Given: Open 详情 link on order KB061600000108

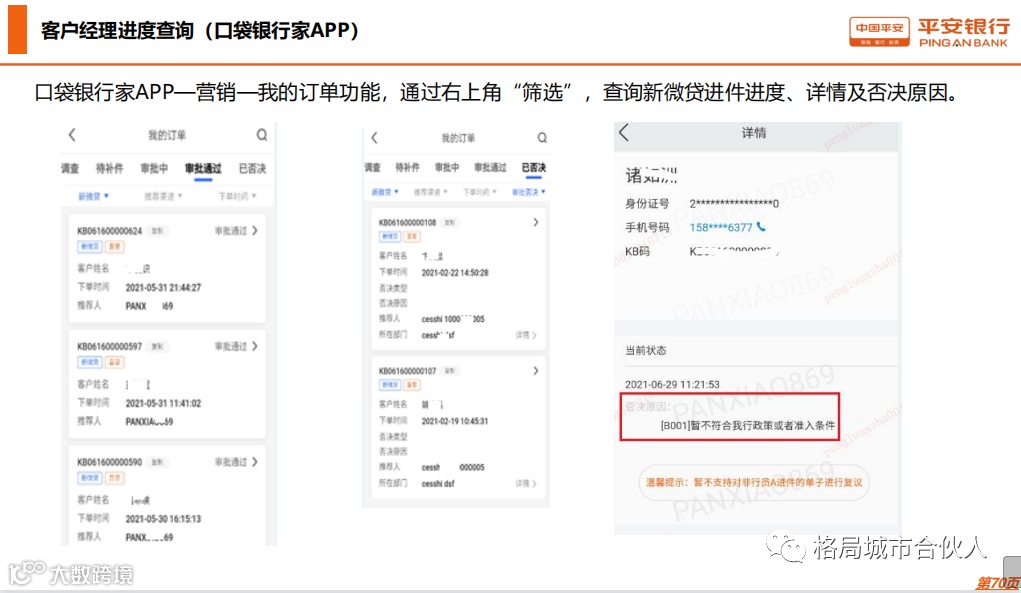Looking at the screenshot, I should coord(526,335).
